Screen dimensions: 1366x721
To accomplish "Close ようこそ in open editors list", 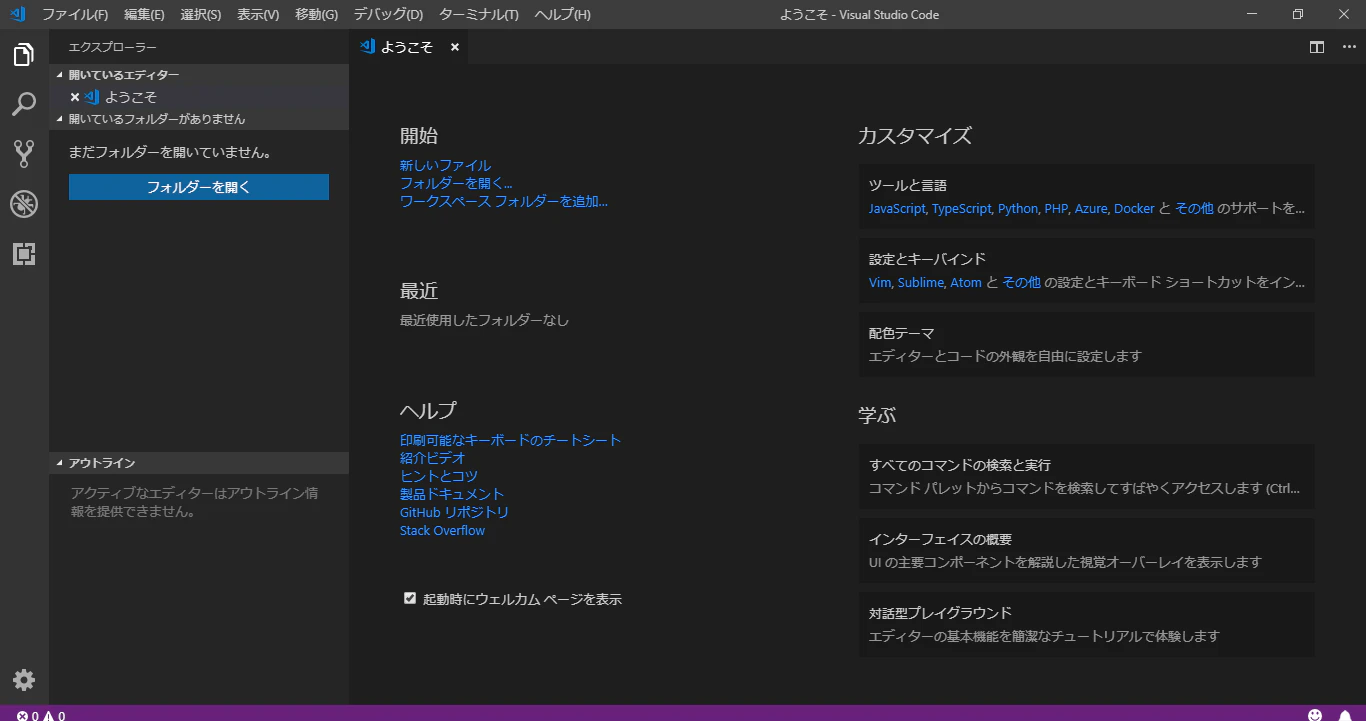I will 75,97.
